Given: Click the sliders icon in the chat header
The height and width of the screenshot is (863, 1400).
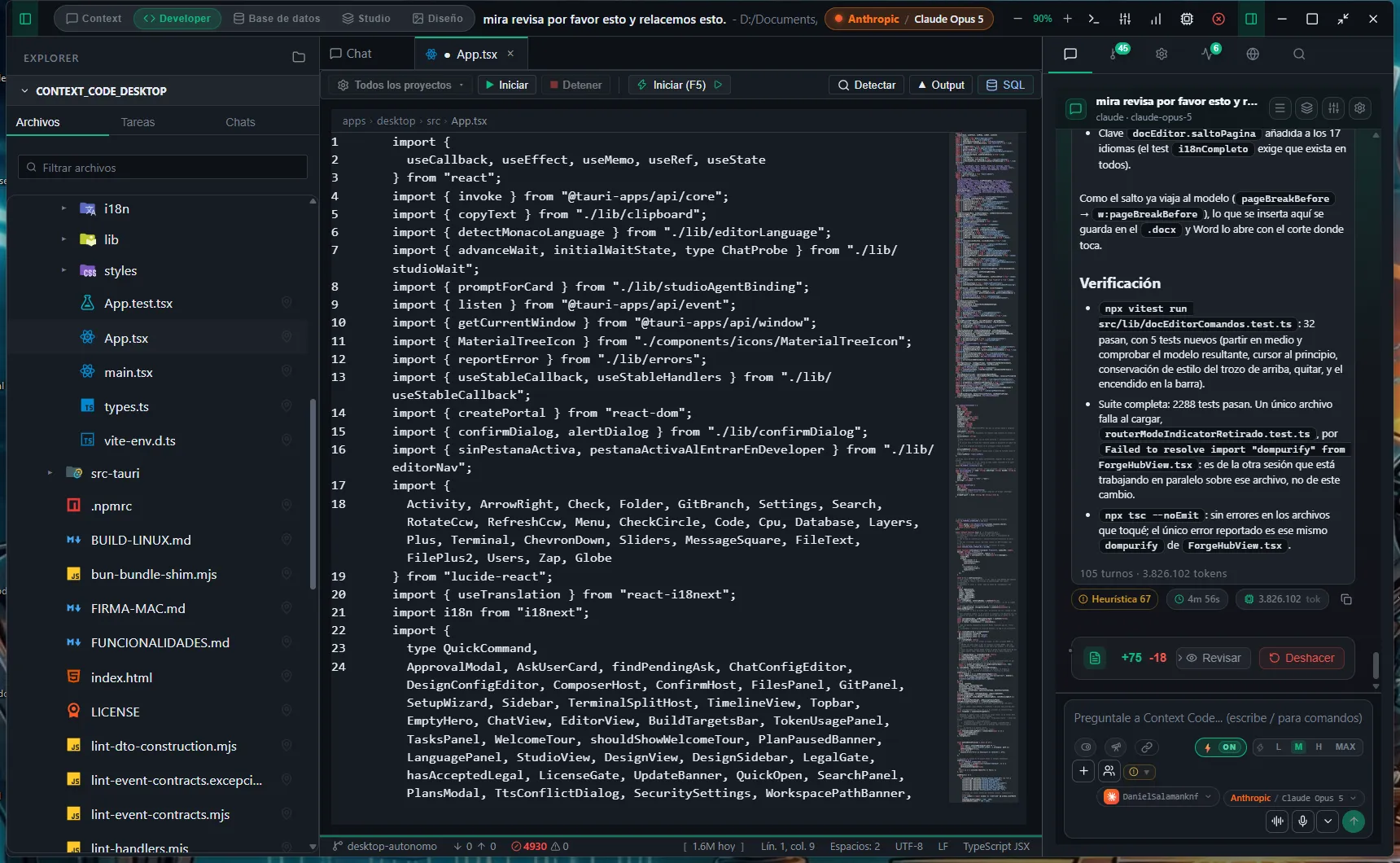Looking at the screenshot, I should point(1333,107).
